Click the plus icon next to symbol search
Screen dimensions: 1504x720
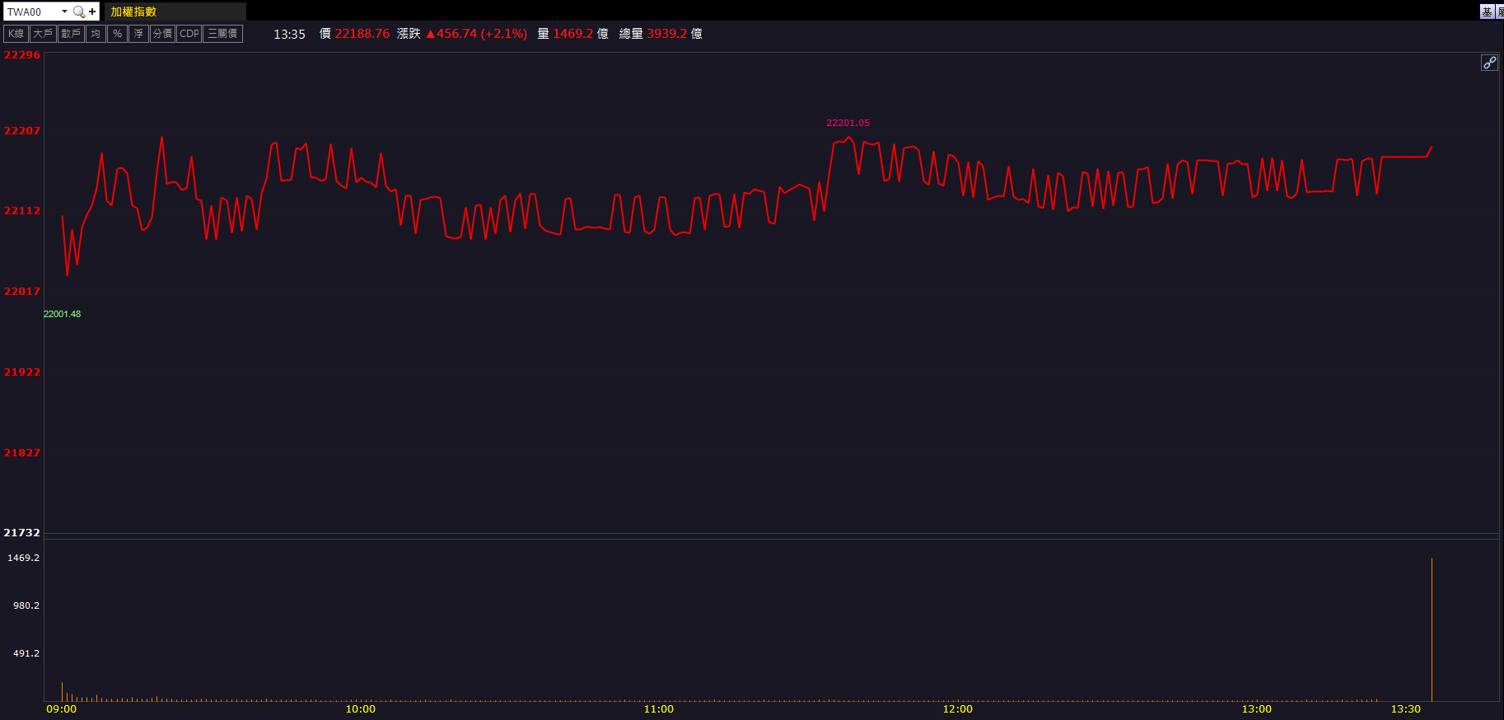(93, 12)
